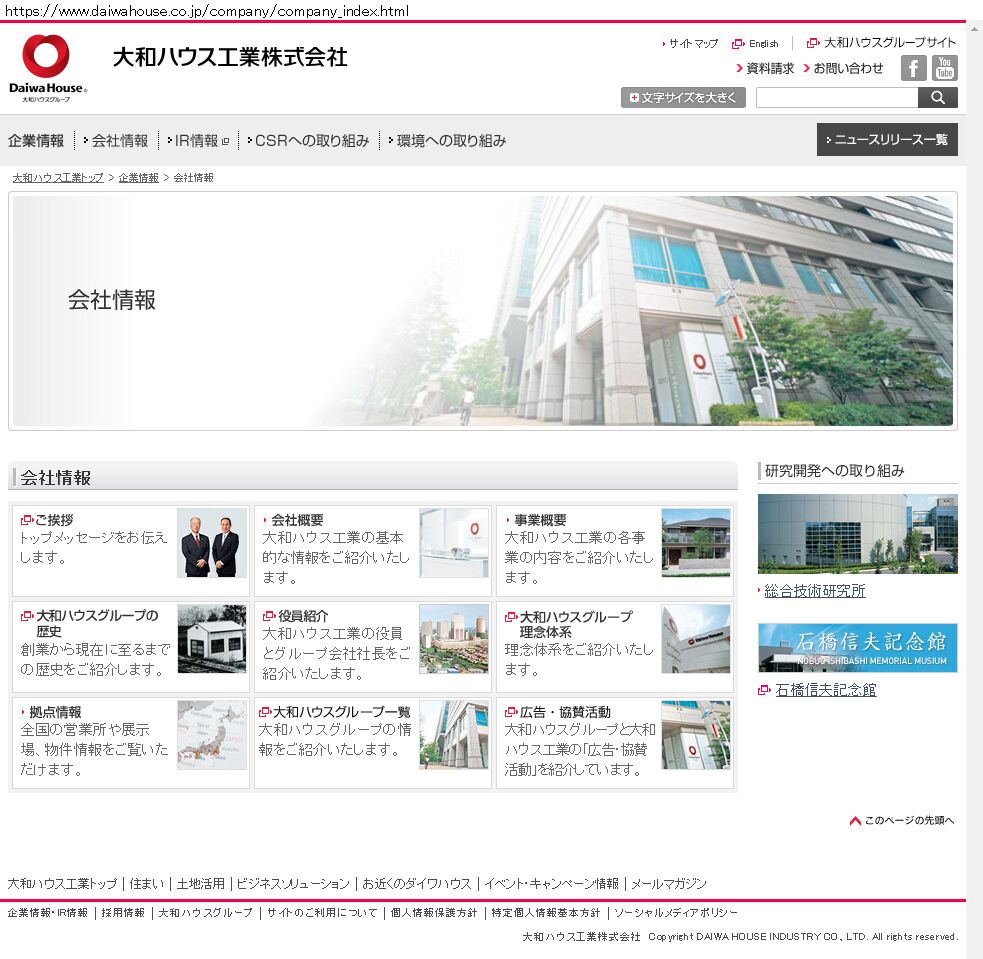983x959 pixels.
Task: Open the English site link
Action: pos(763,44)
